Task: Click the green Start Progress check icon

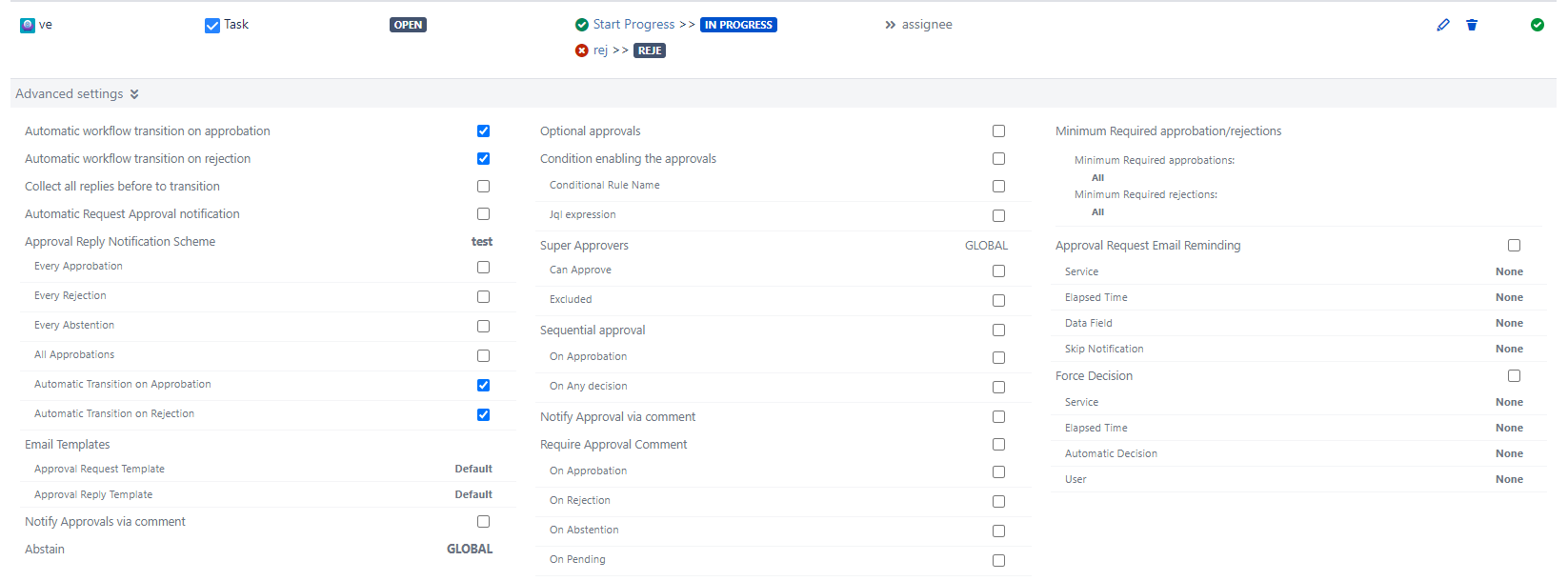Action: pos(582,25)
